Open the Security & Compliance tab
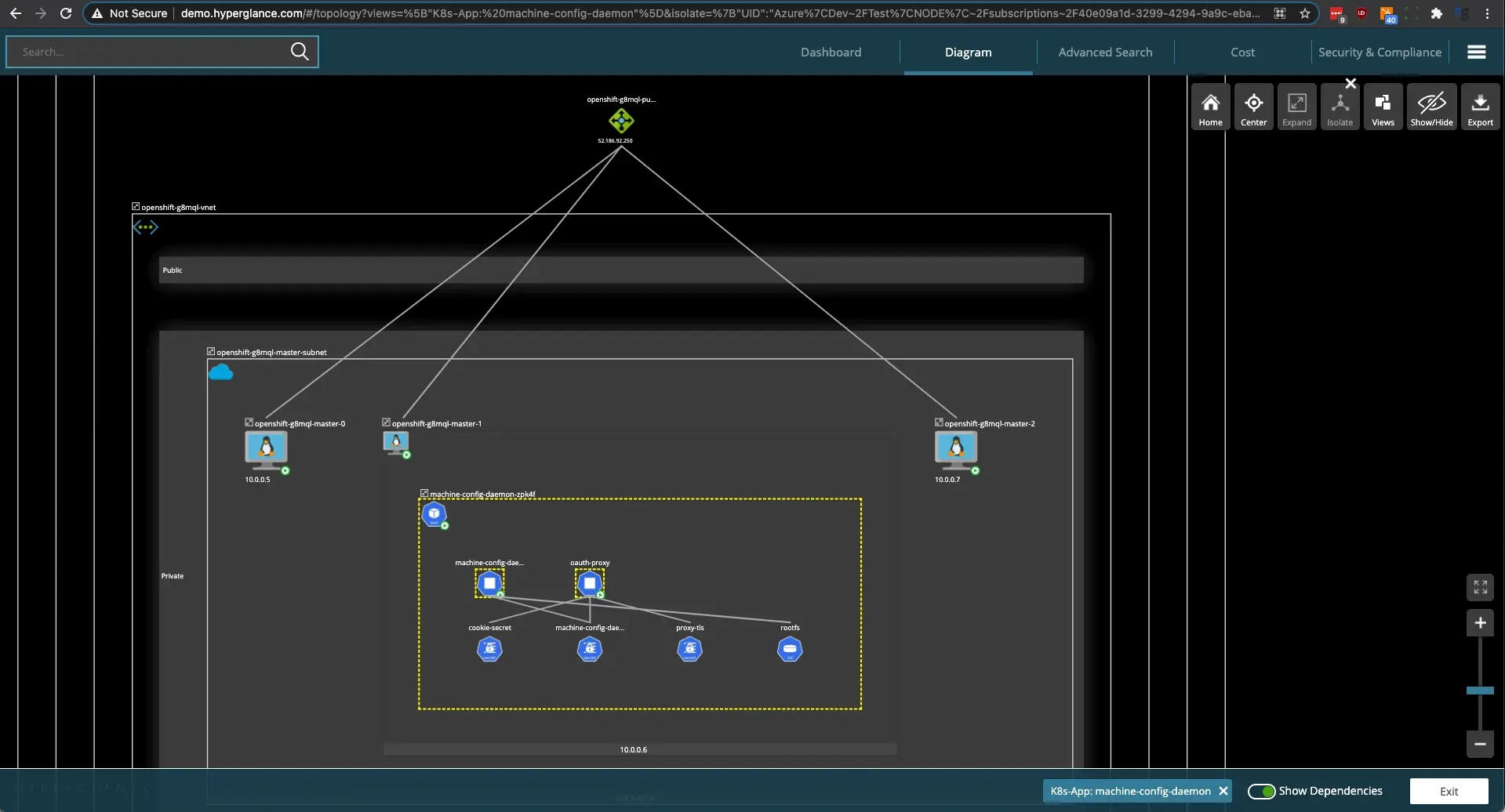The image size is (1505, 812). click(1380, 53)
